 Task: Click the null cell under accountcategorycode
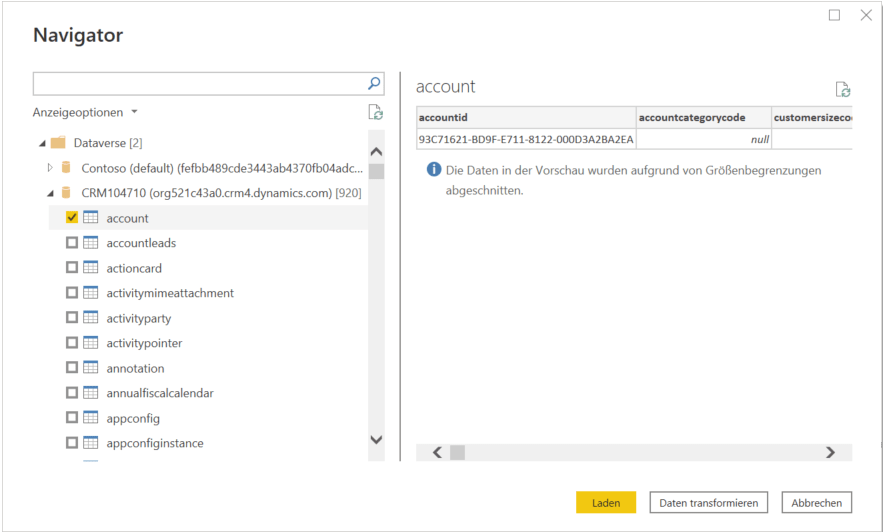coord(703,139)
